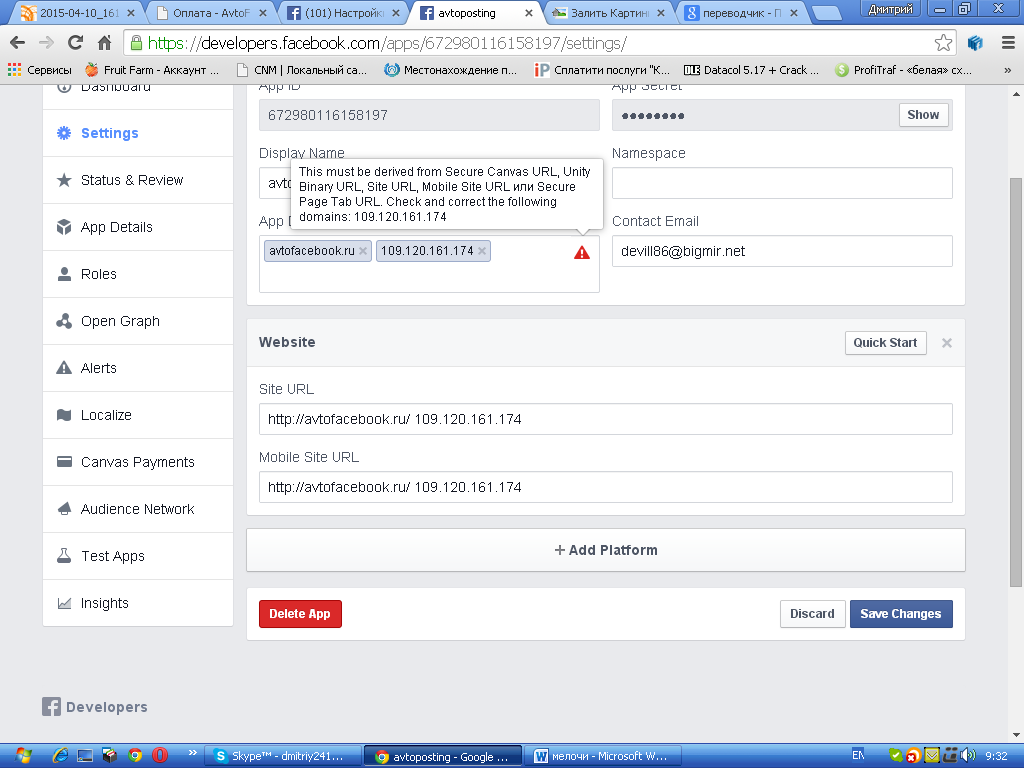
Task: Click Save Changes
Action: tap(901, 614)
